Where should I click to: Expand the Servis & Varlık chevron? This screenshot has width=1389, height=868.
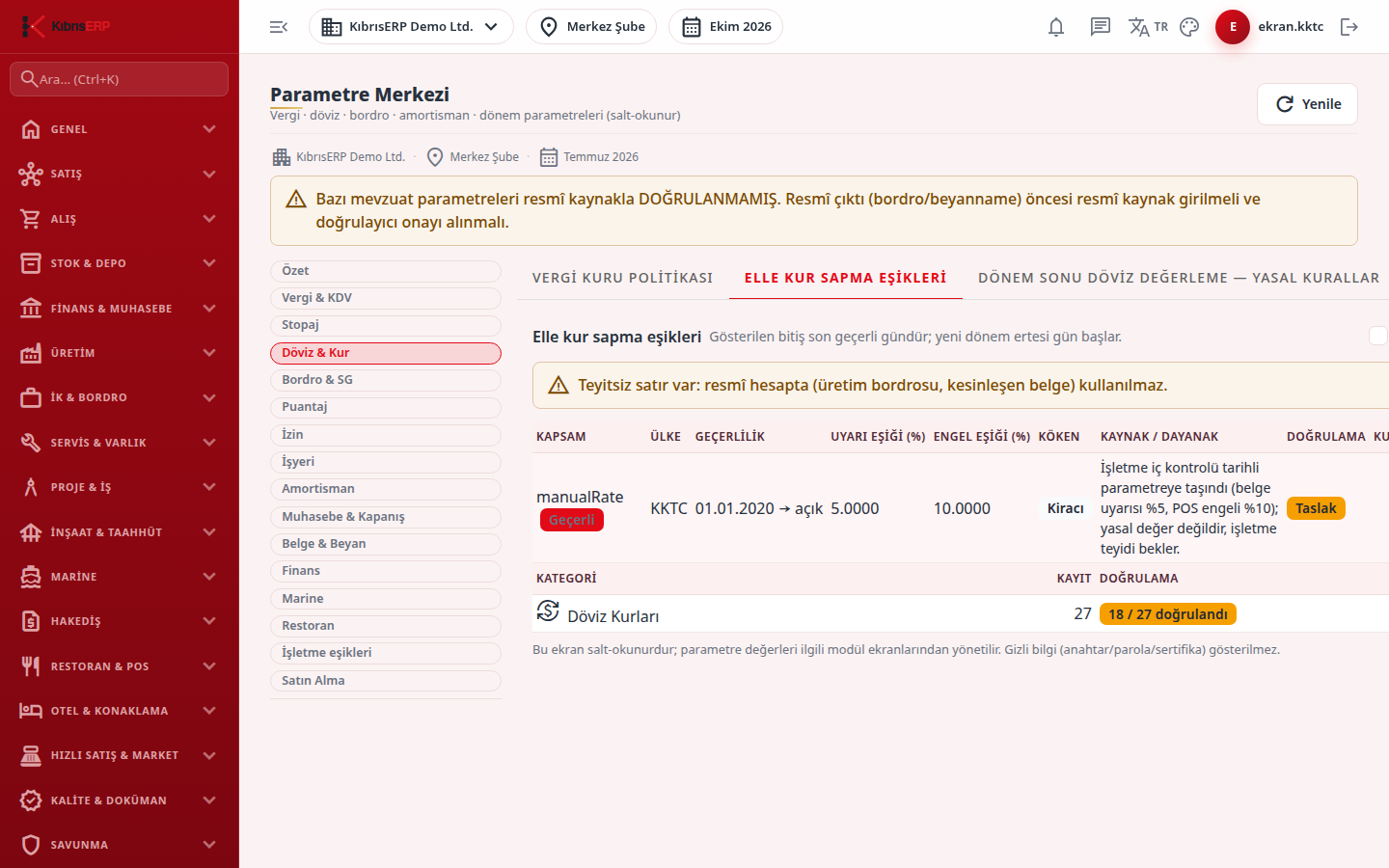(x=209, y=443)
